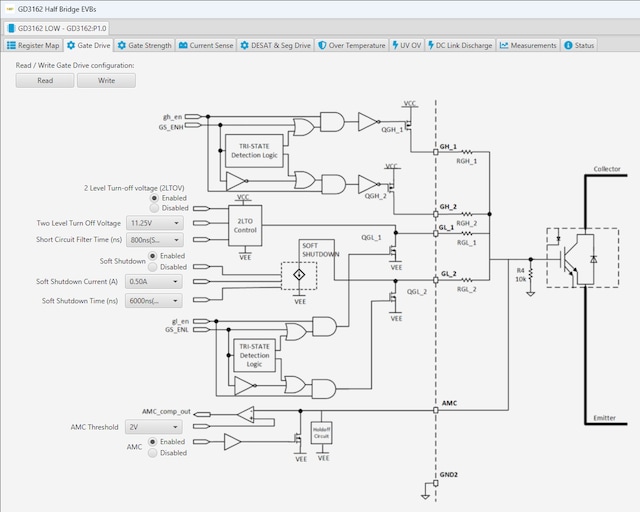Set Soft Shutdown to Disabled
Viewport: 640px width, 512px height.
(154, 267)
